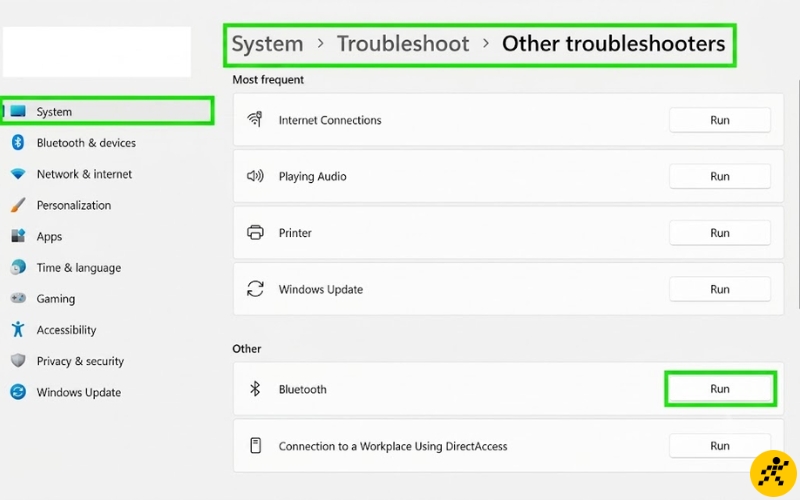The width and height of the screenshot is (800, 500).
Task: Click the Playing Audio speaker icon
Action: tap(255, 176)
